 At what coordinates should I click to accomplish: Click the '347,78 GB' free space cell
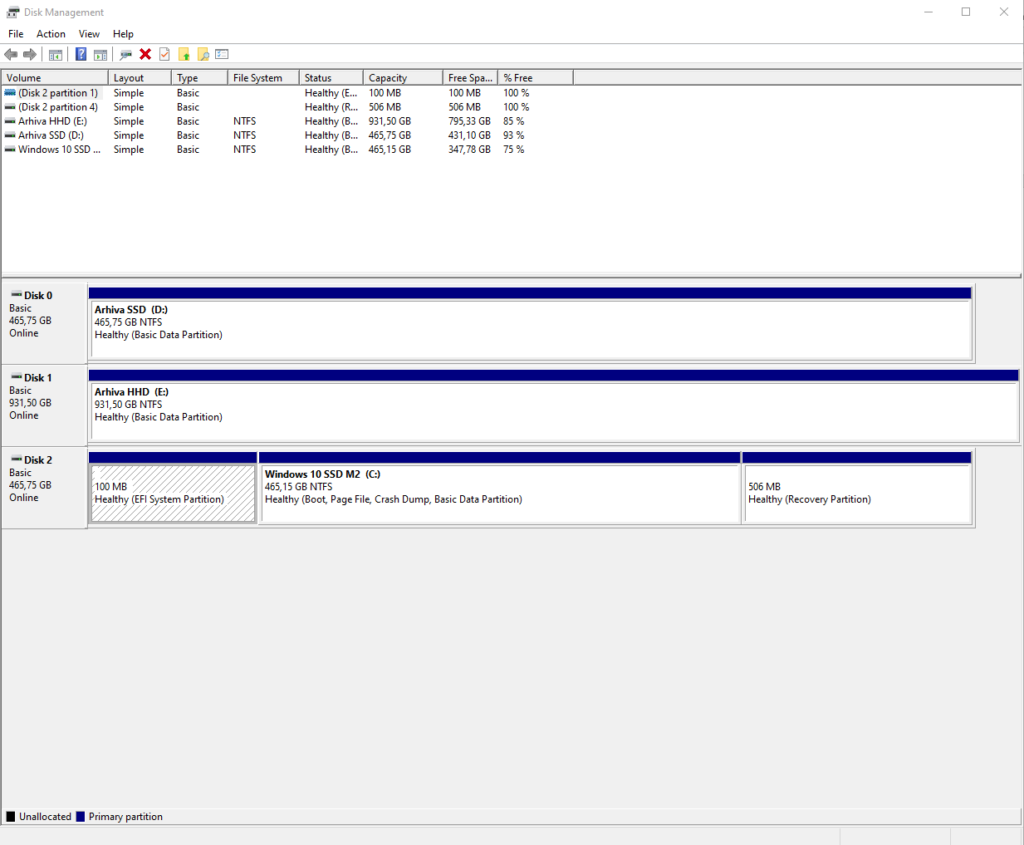click(470, 150)
